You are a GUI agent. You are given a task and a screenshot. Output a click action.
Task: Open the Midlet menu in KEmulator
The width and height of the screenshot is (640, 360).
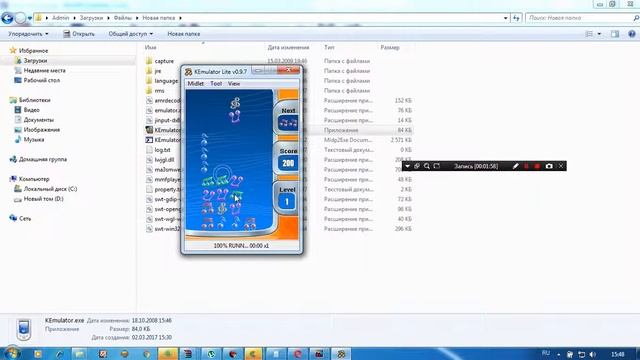(x=196, y=83)
